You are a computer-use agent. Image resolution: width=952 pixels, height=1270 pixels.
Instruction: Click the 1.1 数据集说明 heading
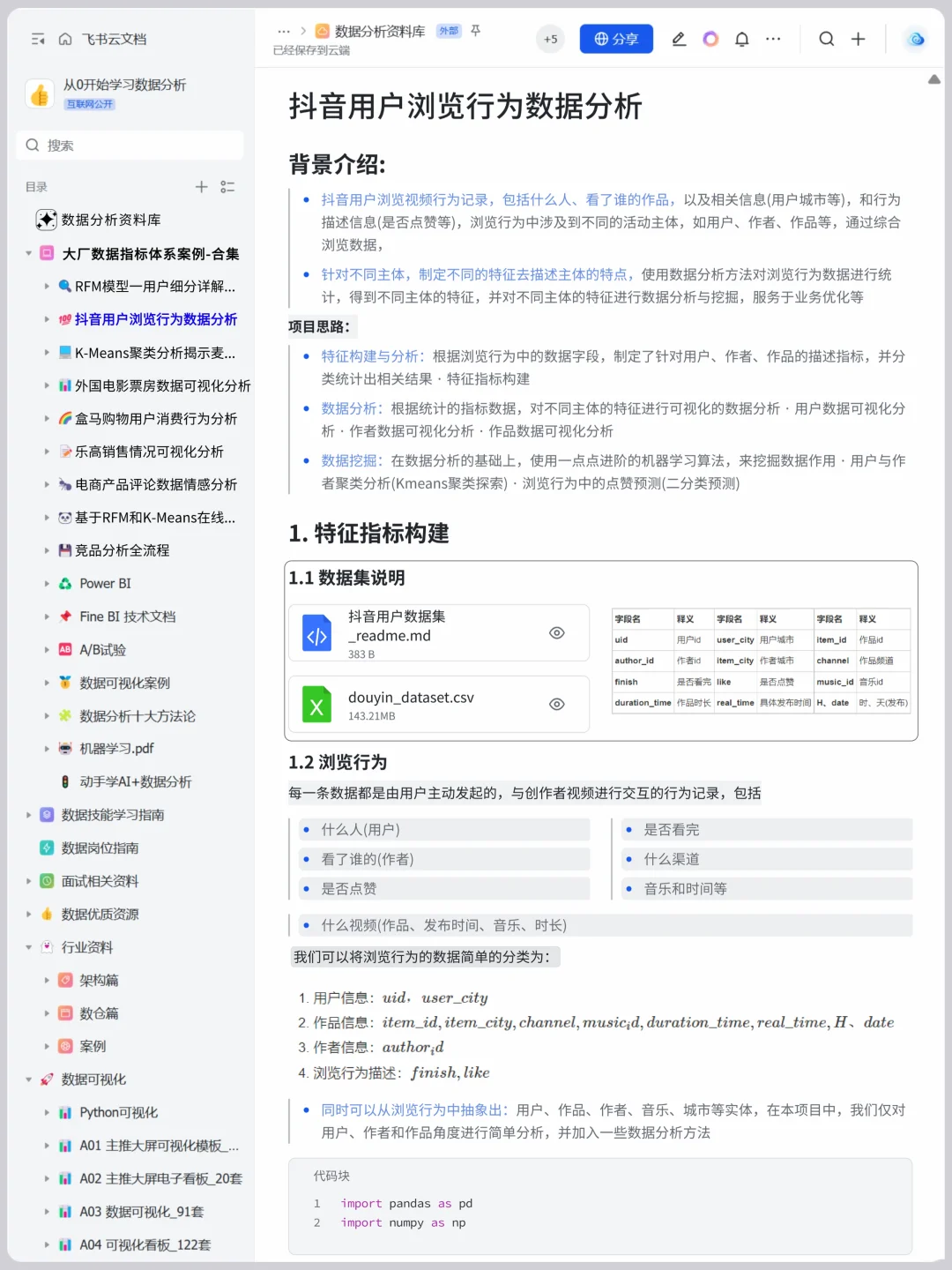pyautogui.click(x=347, y=578)
